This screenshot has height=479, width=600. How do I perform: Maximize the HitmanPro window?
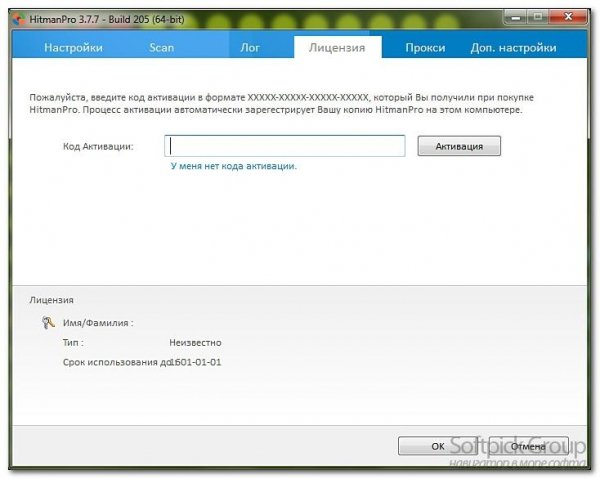(538, 17)
